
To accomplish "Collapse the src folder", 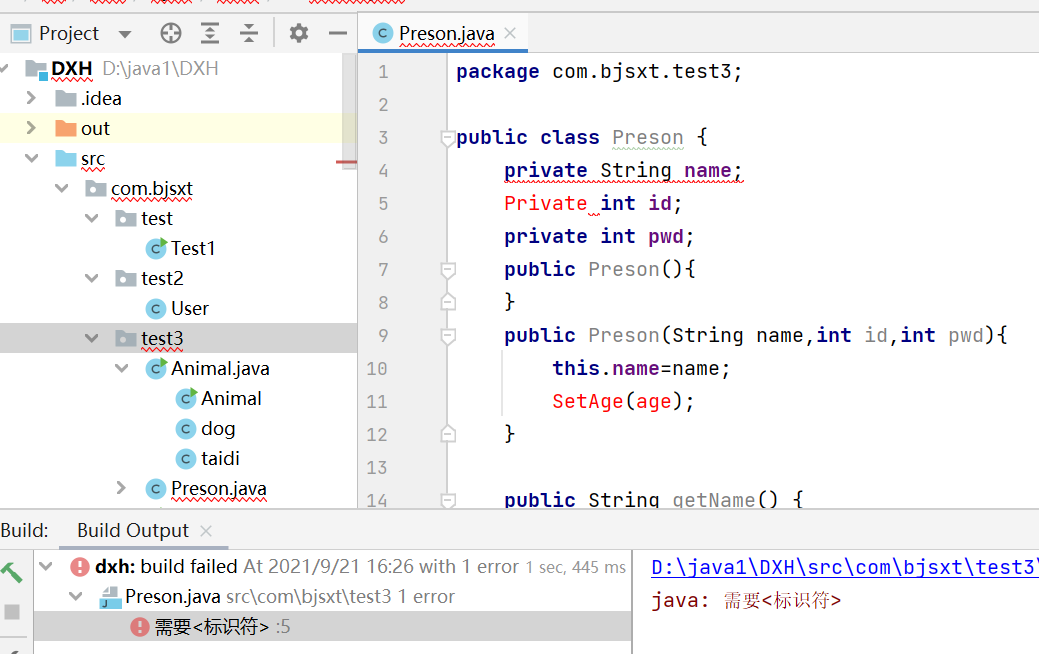I will (31, 158).
